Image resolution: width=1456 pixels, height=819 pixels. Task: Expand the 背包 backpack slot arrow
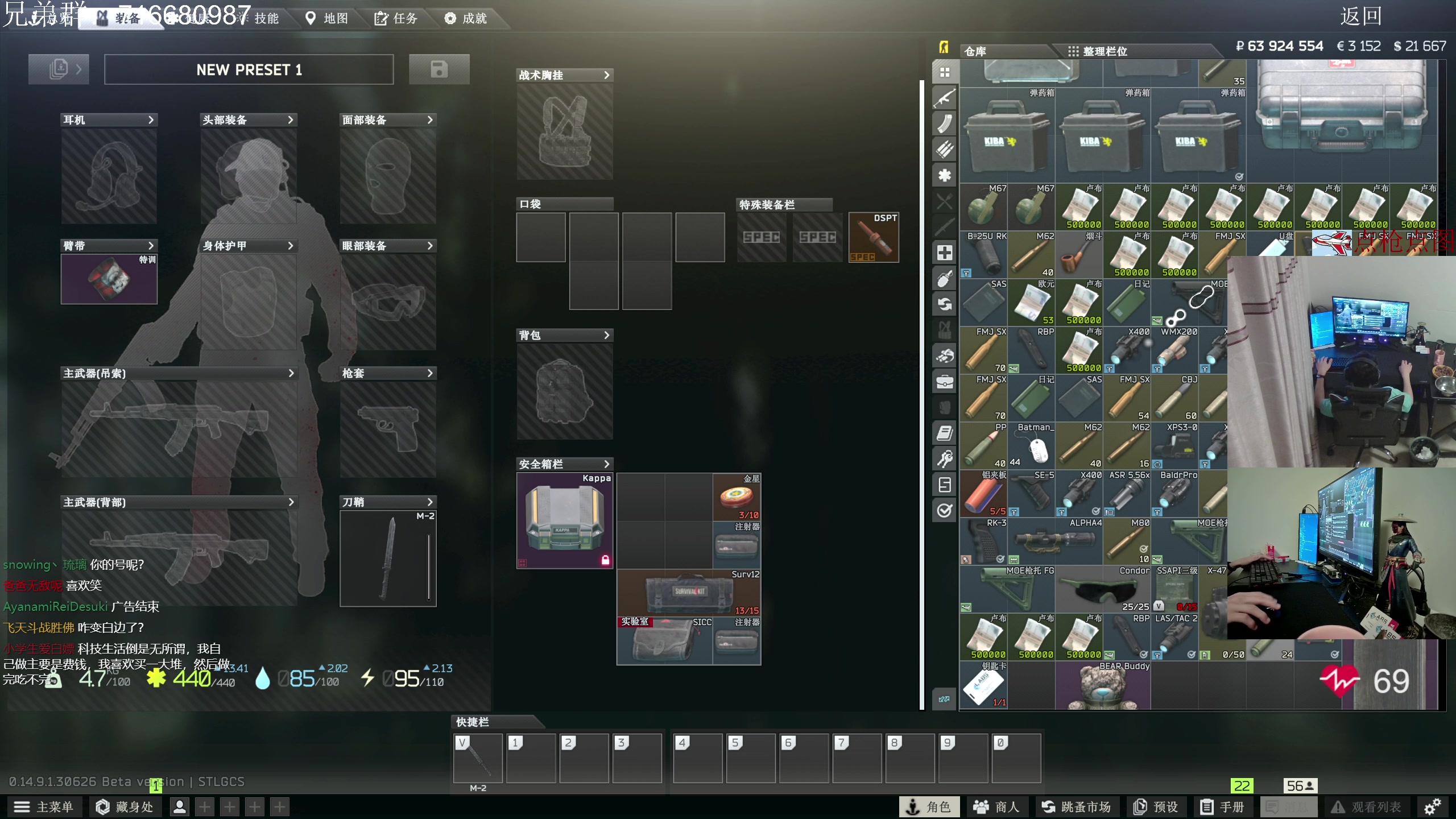point(607,336)
